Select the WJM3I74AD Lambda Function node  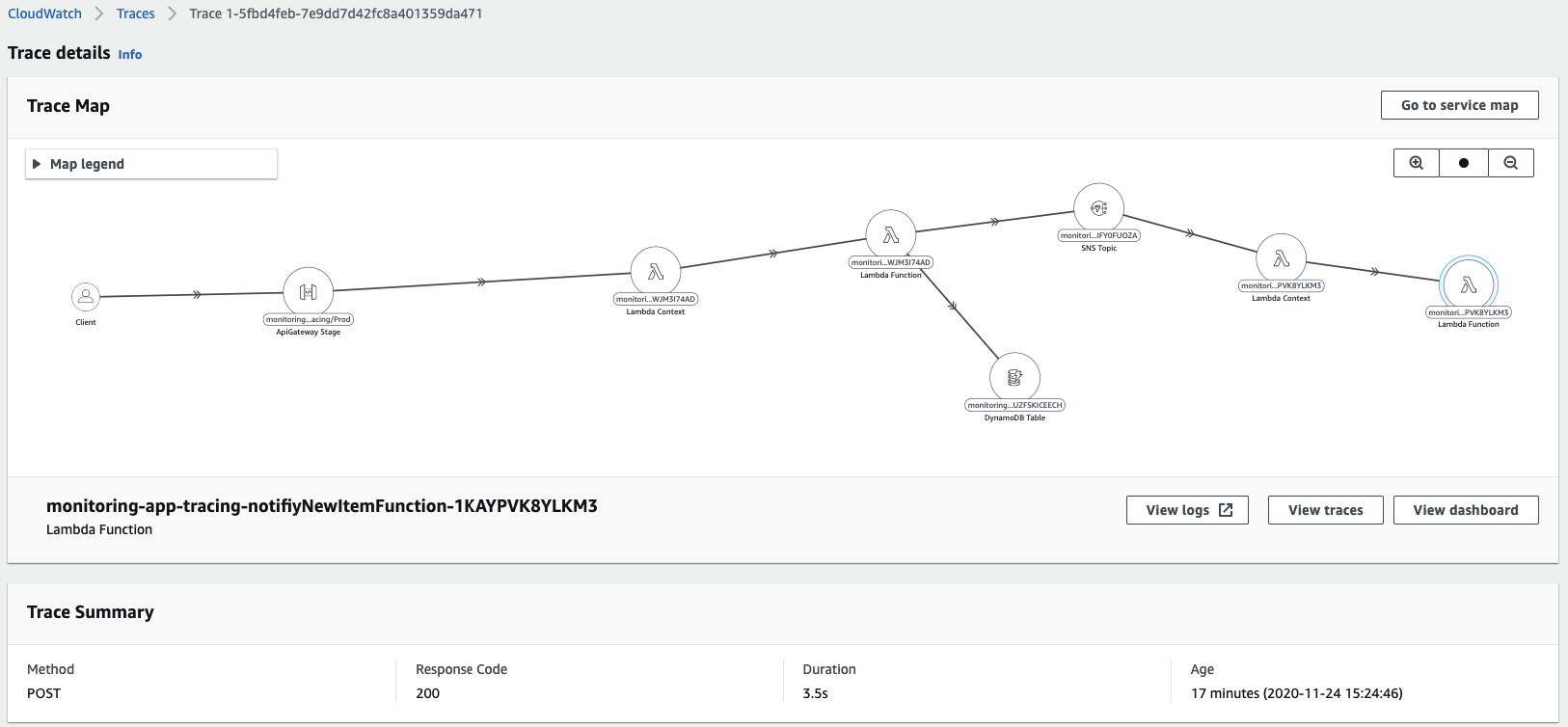point(891,234)
